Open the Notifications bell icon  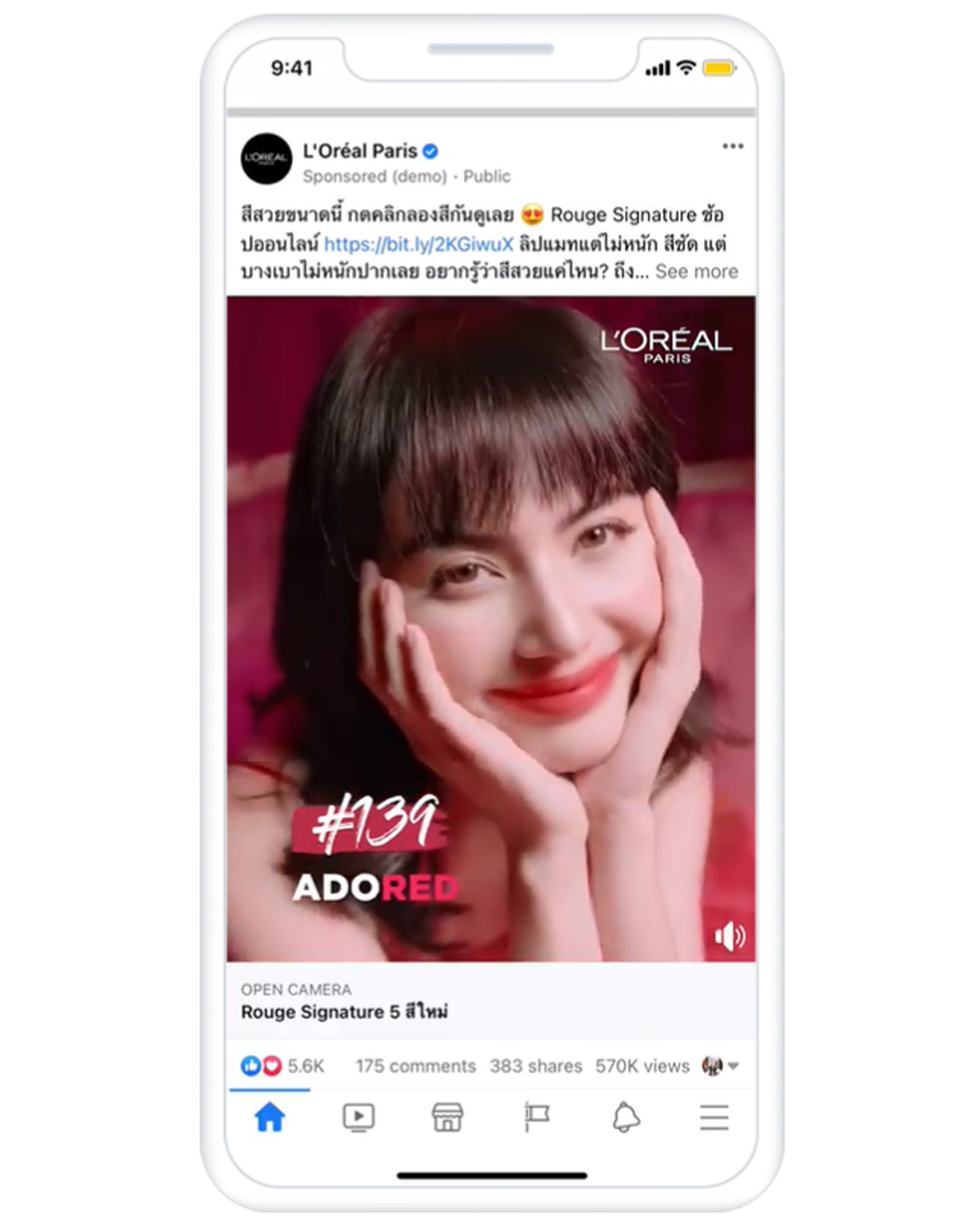(x=625, y=1117)
